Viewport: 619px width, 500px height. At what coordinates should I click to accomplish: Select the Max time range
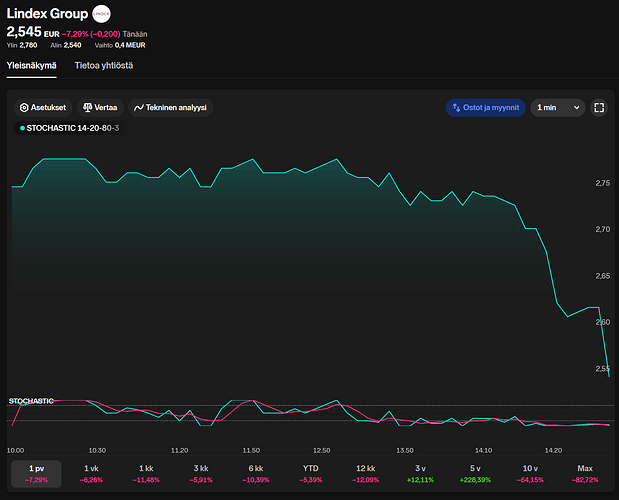(x=584, y=473)
